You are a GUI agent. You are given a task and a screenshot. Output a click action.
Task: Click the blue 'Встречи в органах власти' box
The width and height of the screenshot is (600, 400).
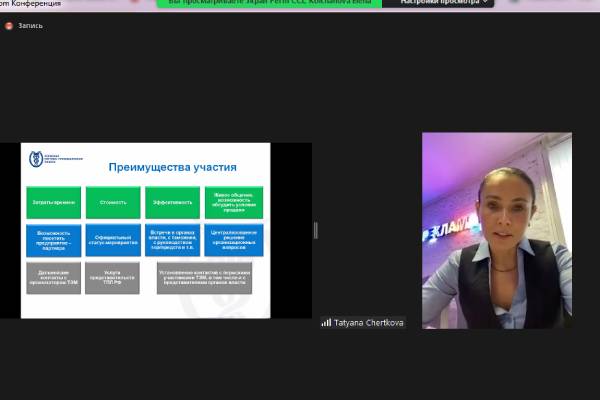[x=173, y=240]
